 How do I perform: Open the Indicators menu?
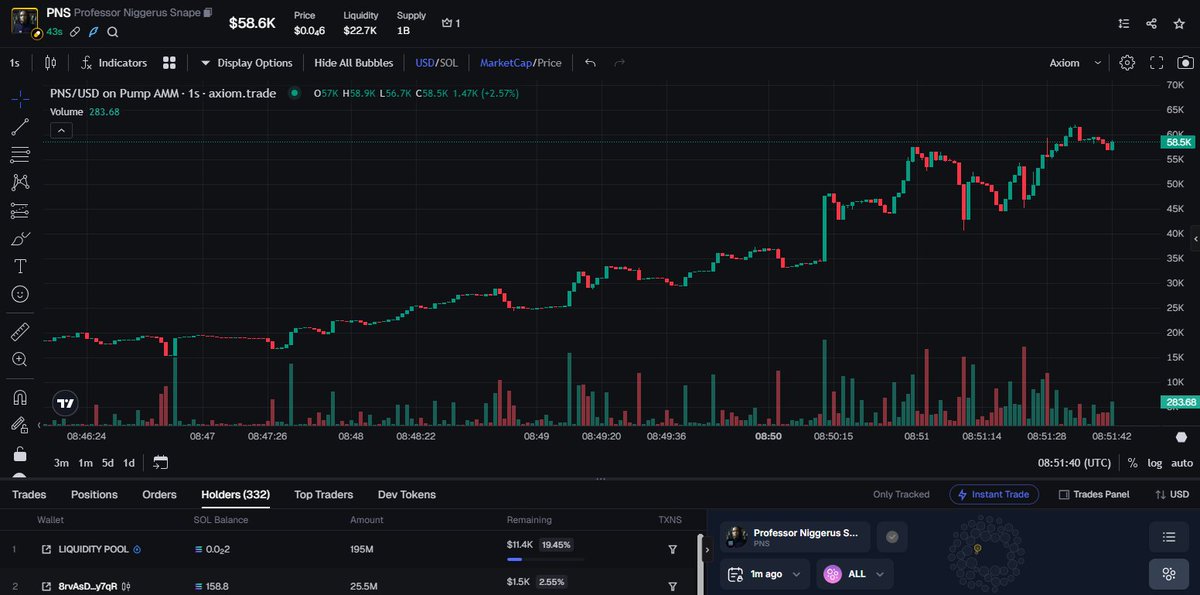(x=114, y=62)
